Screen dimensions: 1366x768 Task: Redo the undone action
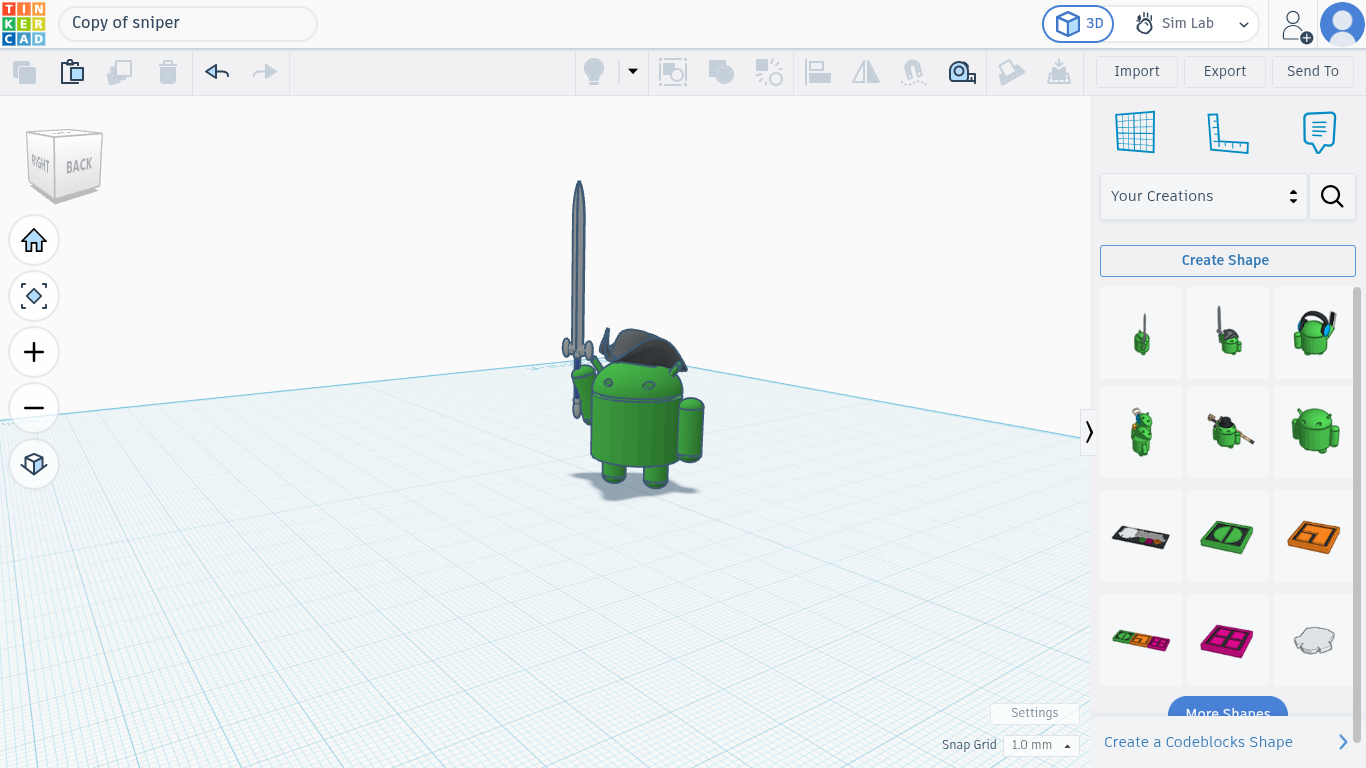click(265, 72)
